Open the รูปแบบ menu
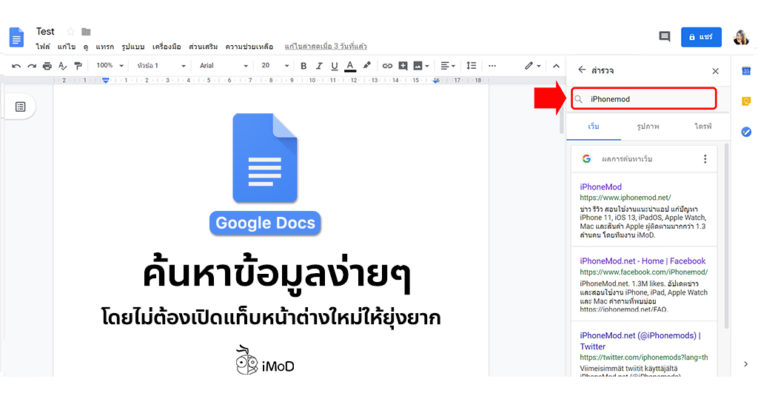Screen dimensions: 758x396 133,47
